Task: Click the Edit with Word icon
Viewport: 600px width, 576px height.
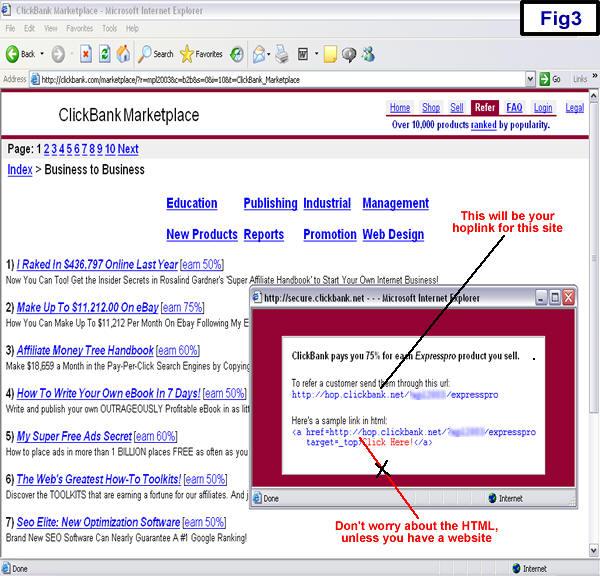Action: (303, 54)
